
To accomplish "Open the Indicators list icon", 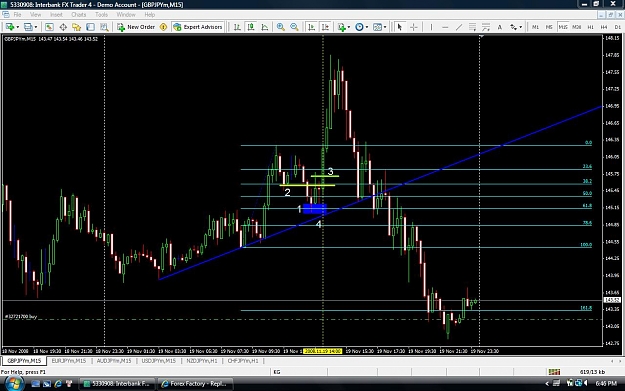I will 342,27.
